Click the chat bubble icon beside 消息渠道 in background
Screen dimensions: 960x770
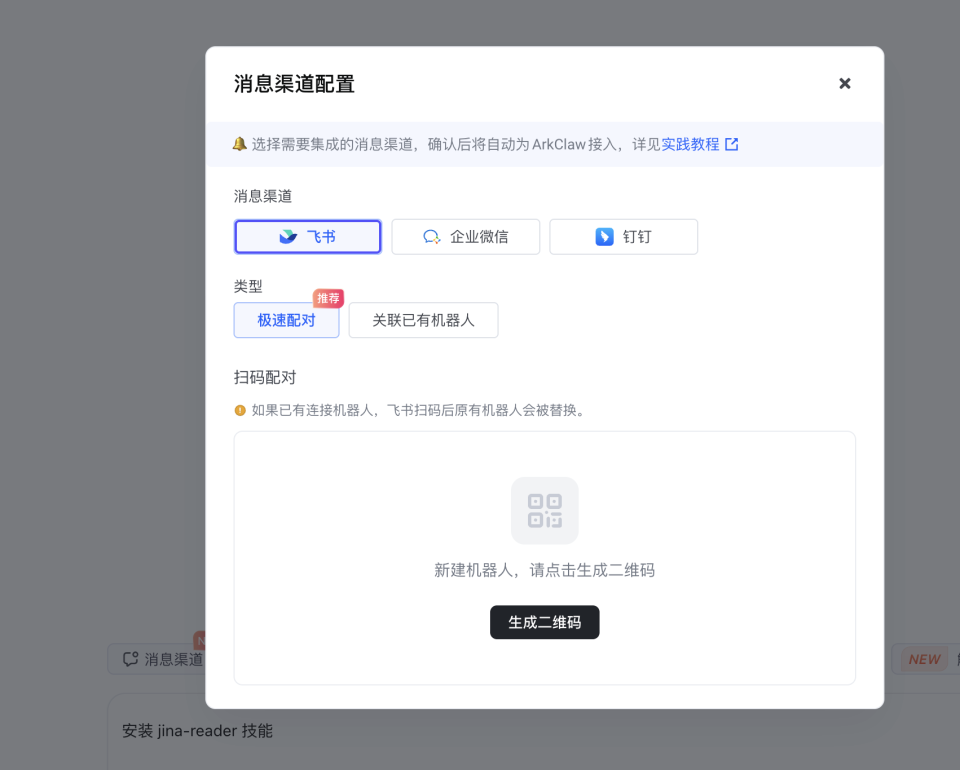point(130,659)
